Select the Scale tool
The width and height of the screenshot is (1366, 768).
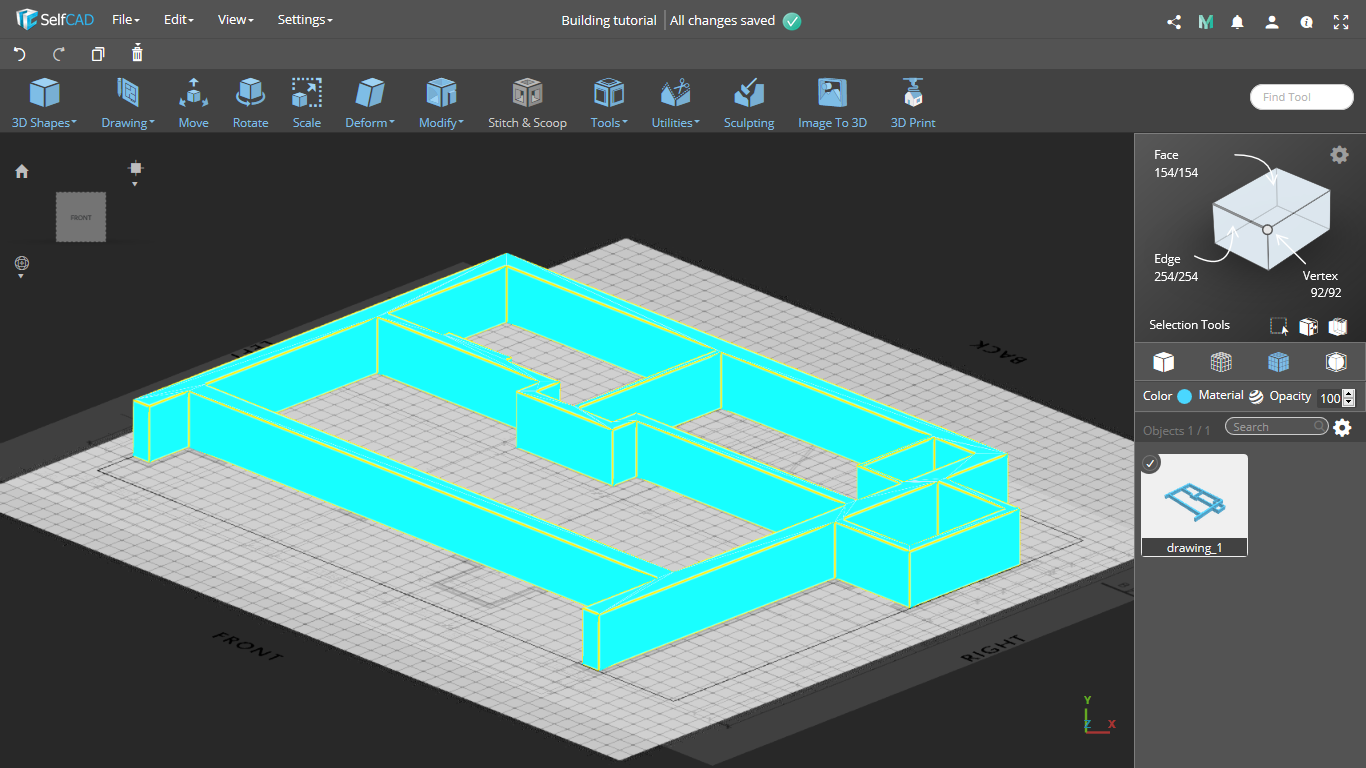pyautogui.click(x=307, y=104)
